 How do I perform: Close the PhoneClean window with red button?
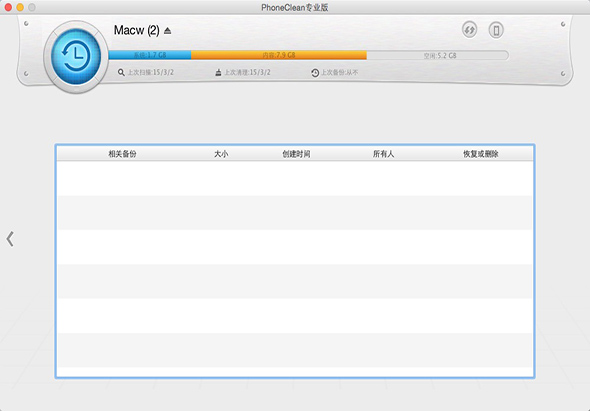tap(8, 7)
